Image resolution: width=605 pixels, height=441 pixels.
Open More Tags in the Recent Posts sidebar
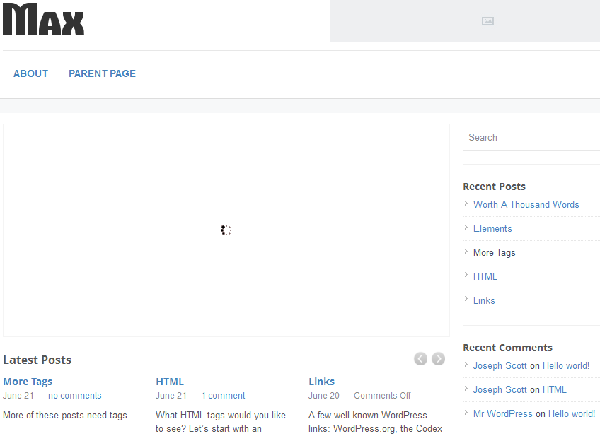tap(494, 253)
